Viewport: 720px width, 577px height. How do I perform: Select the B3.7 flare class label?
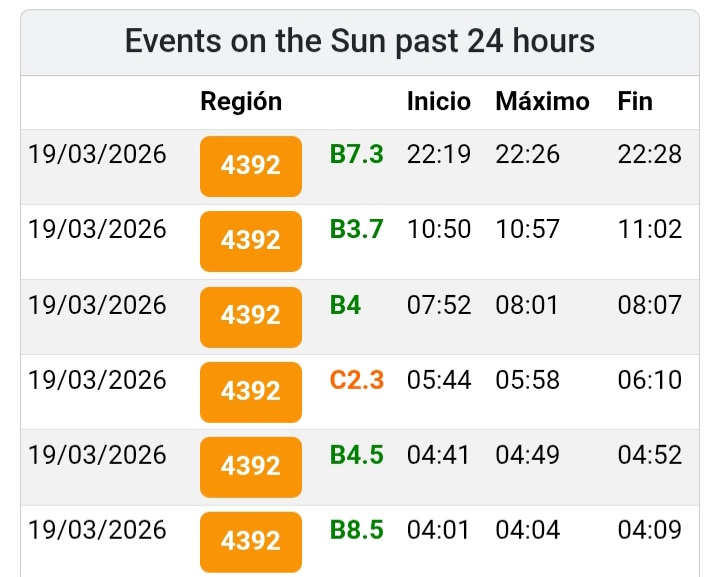[356, 229]
